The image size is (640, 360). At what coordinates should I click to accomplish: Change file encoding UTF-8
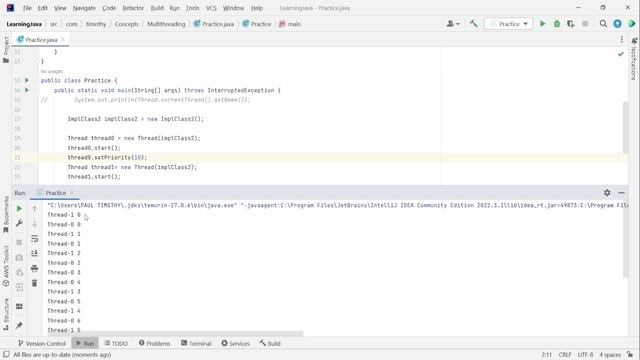click(585, 355)
